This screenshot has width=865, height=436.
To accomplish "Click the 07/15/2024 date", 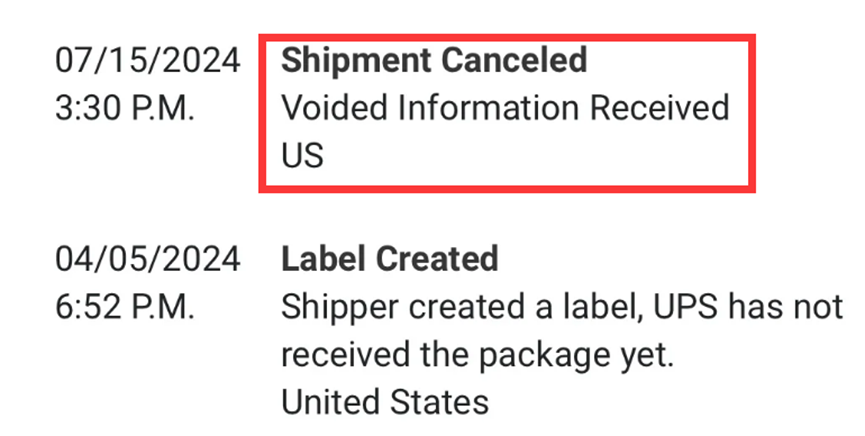I will [x=148, y=60].
